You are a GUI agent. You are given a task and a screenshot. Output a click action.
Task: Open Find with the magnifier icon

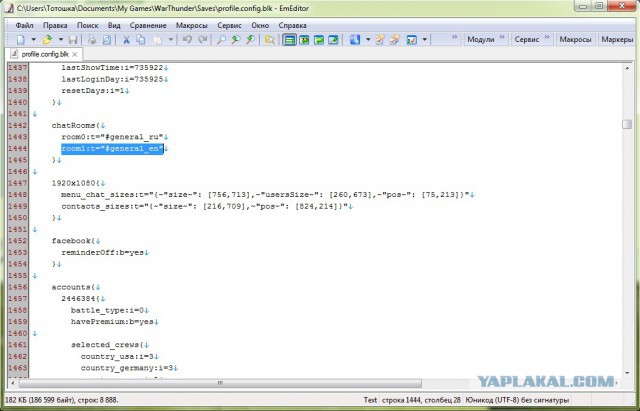click(x=221, y=40)
